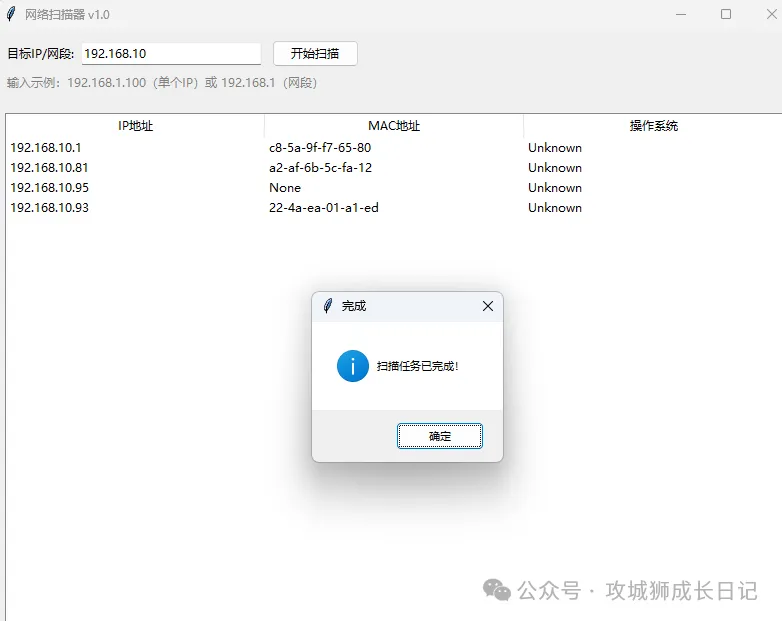782x621 pixels.
Task: Click the IP地址 column header
Action: [x=135, y=126]
